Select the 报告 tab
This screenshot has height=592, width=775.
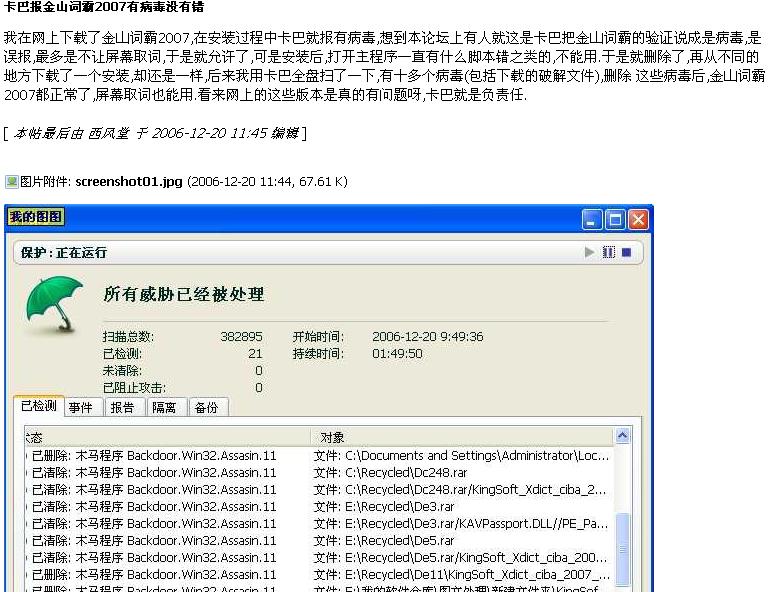point(122,408)
